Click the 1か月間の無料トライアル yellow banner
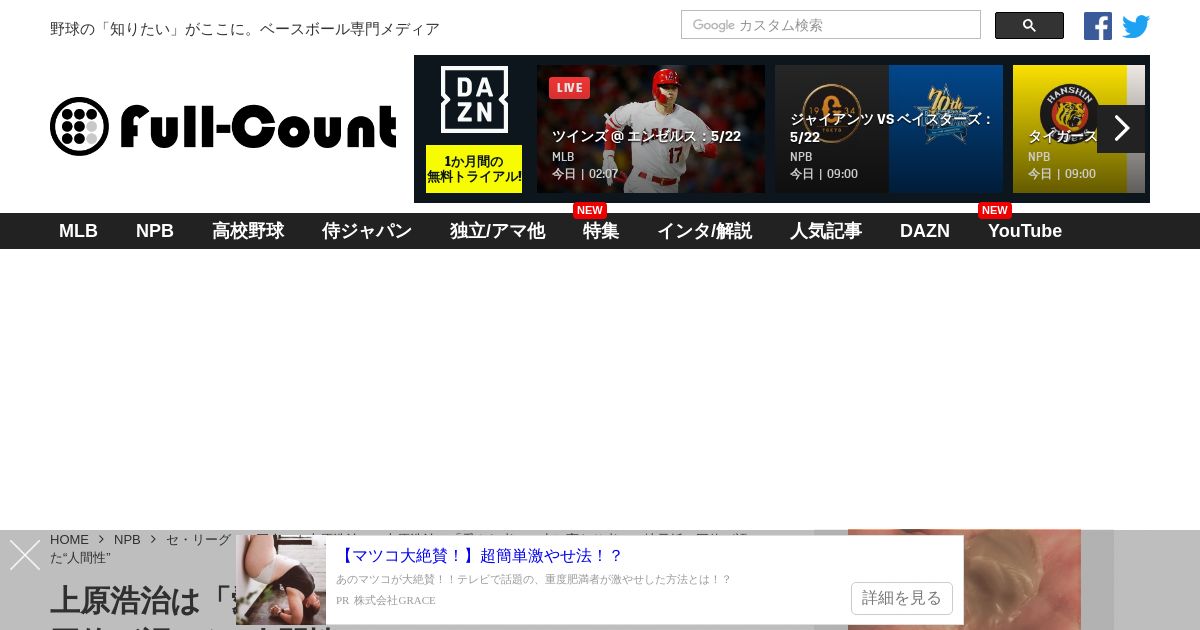Screen dimensions: 1200x630 474,169
